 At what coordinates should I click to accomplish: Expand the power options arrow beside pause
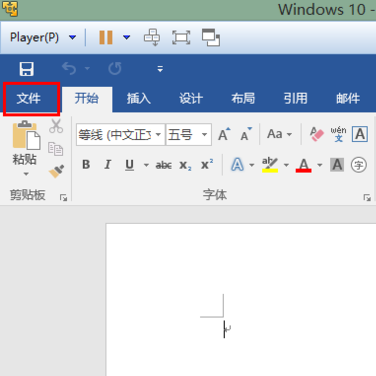[127, 37]
